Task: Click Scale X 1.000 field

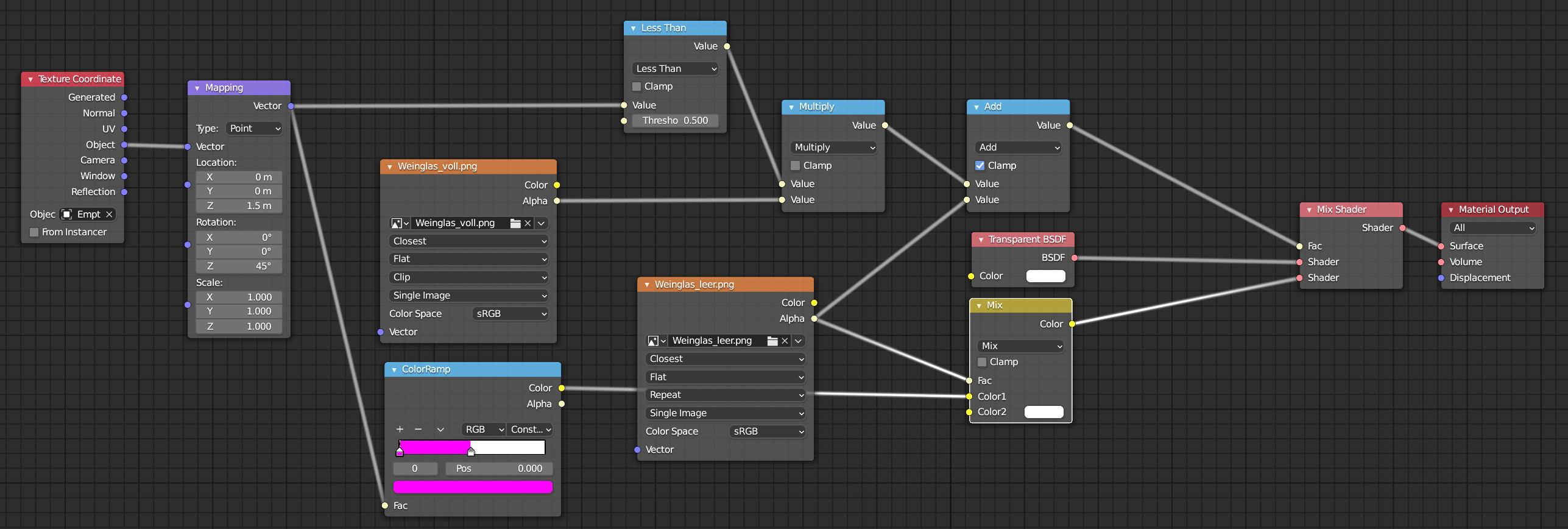Action: [x=239, y=297]
